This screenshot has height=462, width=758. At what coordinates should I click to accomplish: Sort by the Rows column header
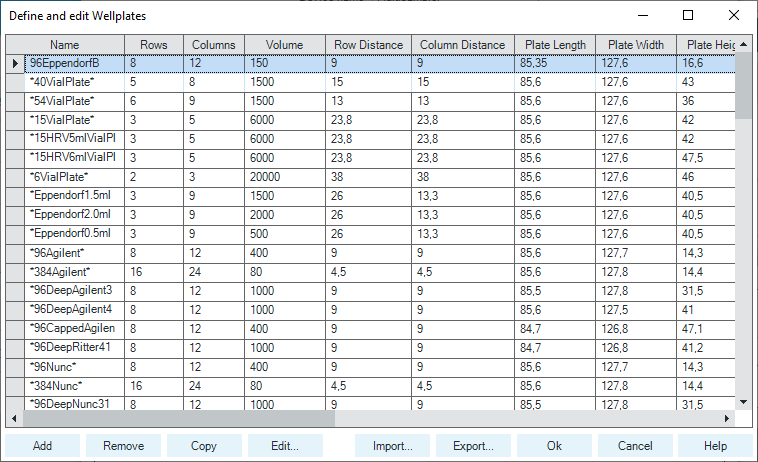(x=154, y=44)
